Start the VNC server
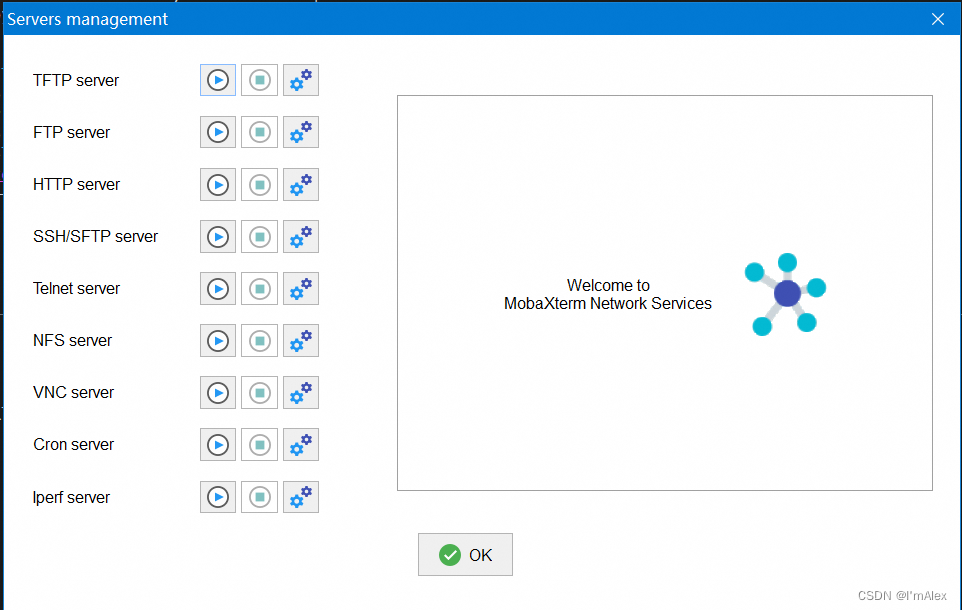 (x=218, y=393)
